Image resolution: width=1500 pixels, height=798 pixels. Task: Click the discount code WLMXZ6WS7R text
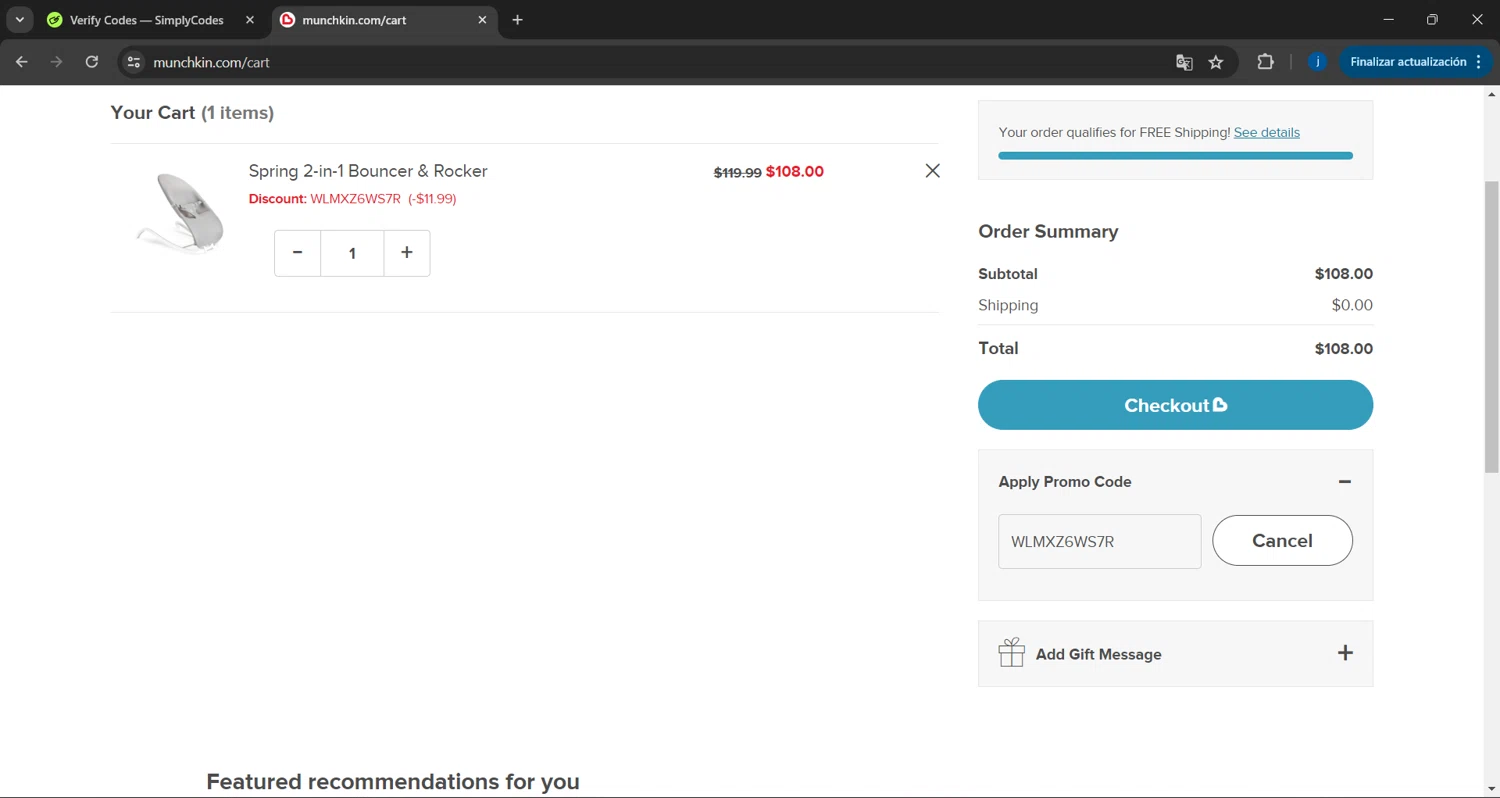click(x=355, y=199)
